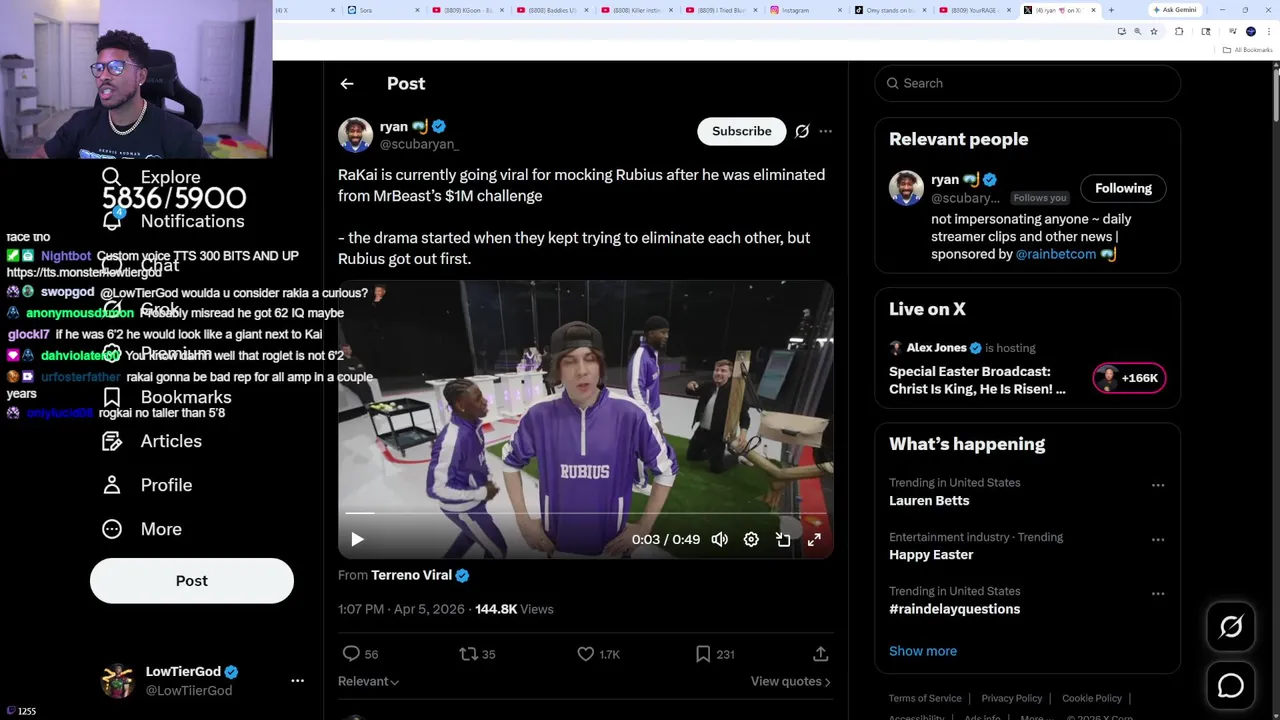Open the Articles navigation item
Image resolution: width=1280 pixels, height=720 pixels.
click(x=171, y=441)
